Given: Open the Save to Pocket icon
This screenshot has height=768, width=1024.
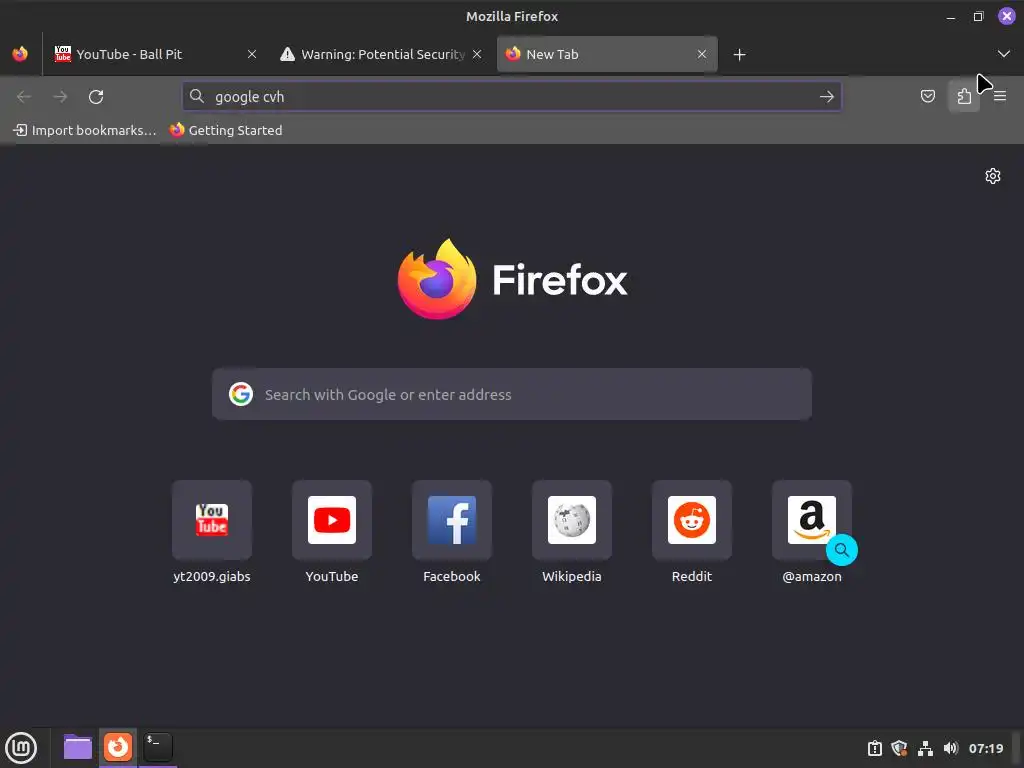Looking at the screenshot, I should coord(928,97).
